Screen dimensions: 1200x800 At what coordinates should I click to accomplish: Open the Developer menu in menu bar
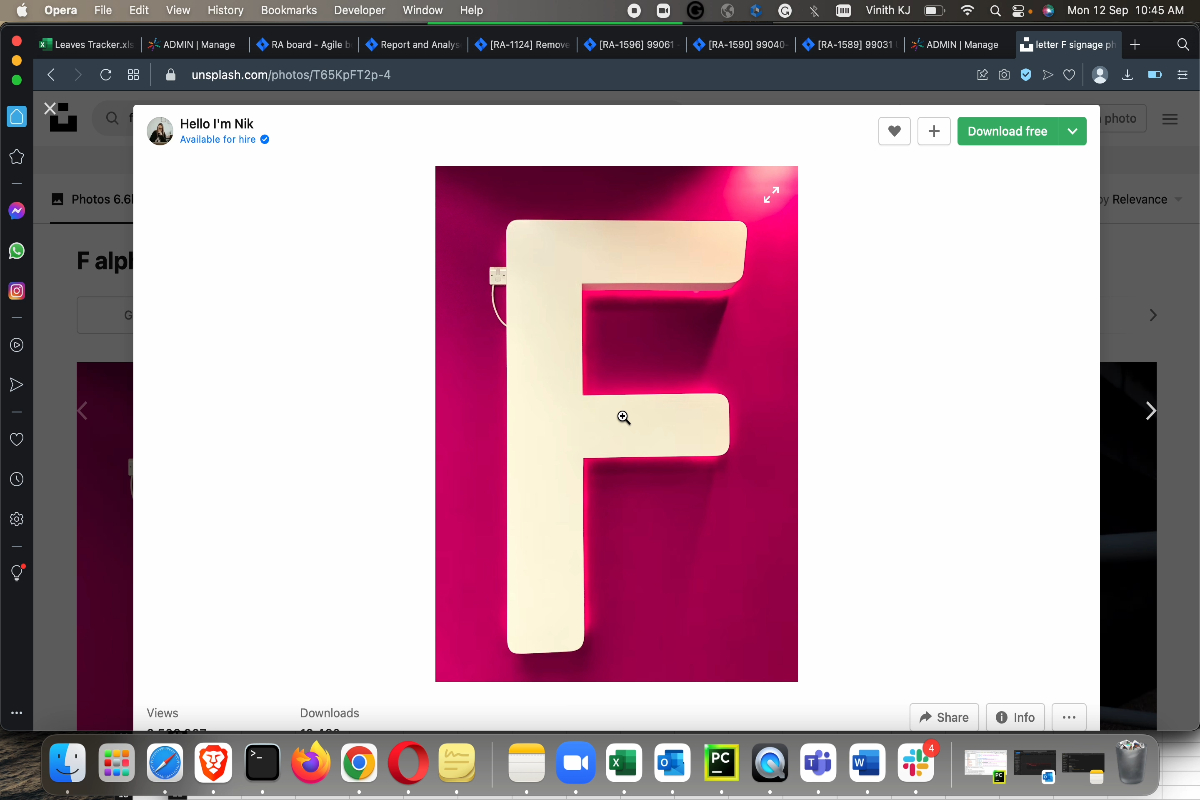359,10
